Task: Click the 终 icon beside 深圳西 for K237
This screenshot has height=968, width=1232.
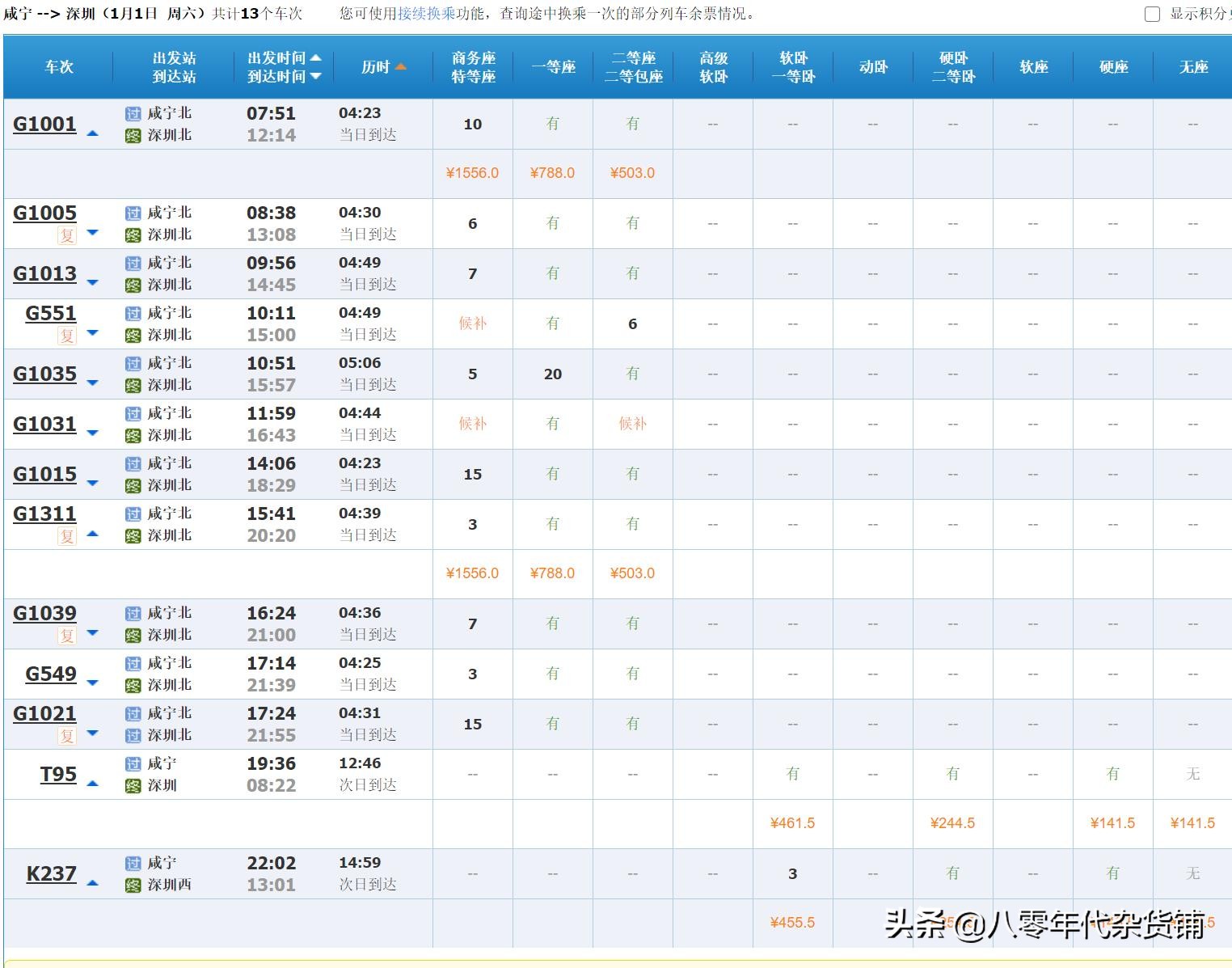Action: click(x=132, y=885)
